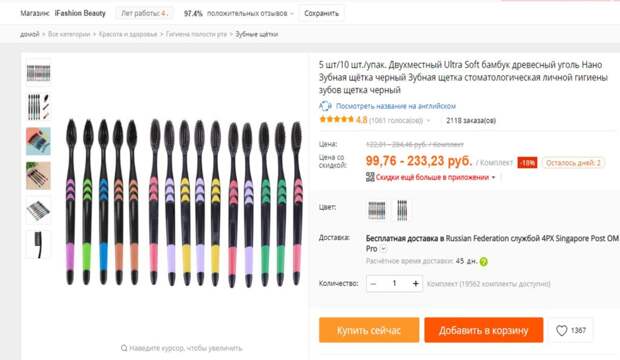620x360 pixels.
Task: Click the translate icon beside English title link
Action: (325, 106)
